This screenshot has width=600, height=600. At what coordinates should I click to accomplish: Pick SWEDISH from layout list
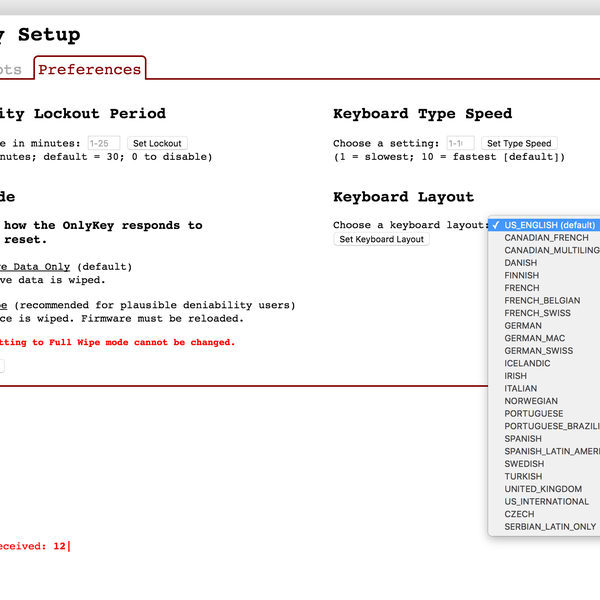coord(544,464)
